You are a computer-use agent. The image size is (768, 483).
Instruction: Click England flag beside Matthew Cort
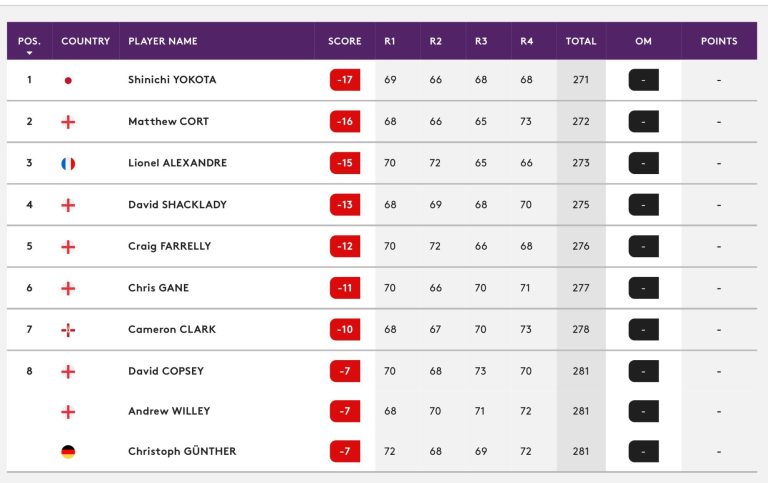[68, 122]
